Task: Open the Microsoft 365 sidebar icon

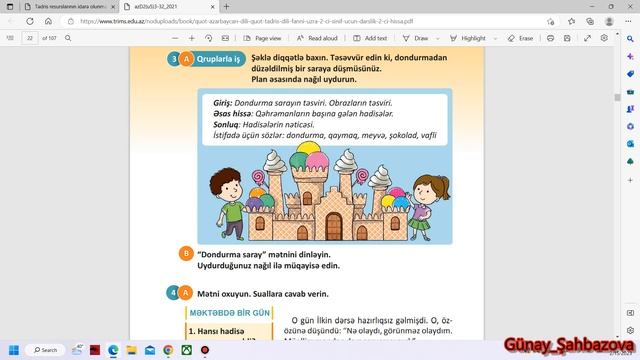Action: click(630, 127)
